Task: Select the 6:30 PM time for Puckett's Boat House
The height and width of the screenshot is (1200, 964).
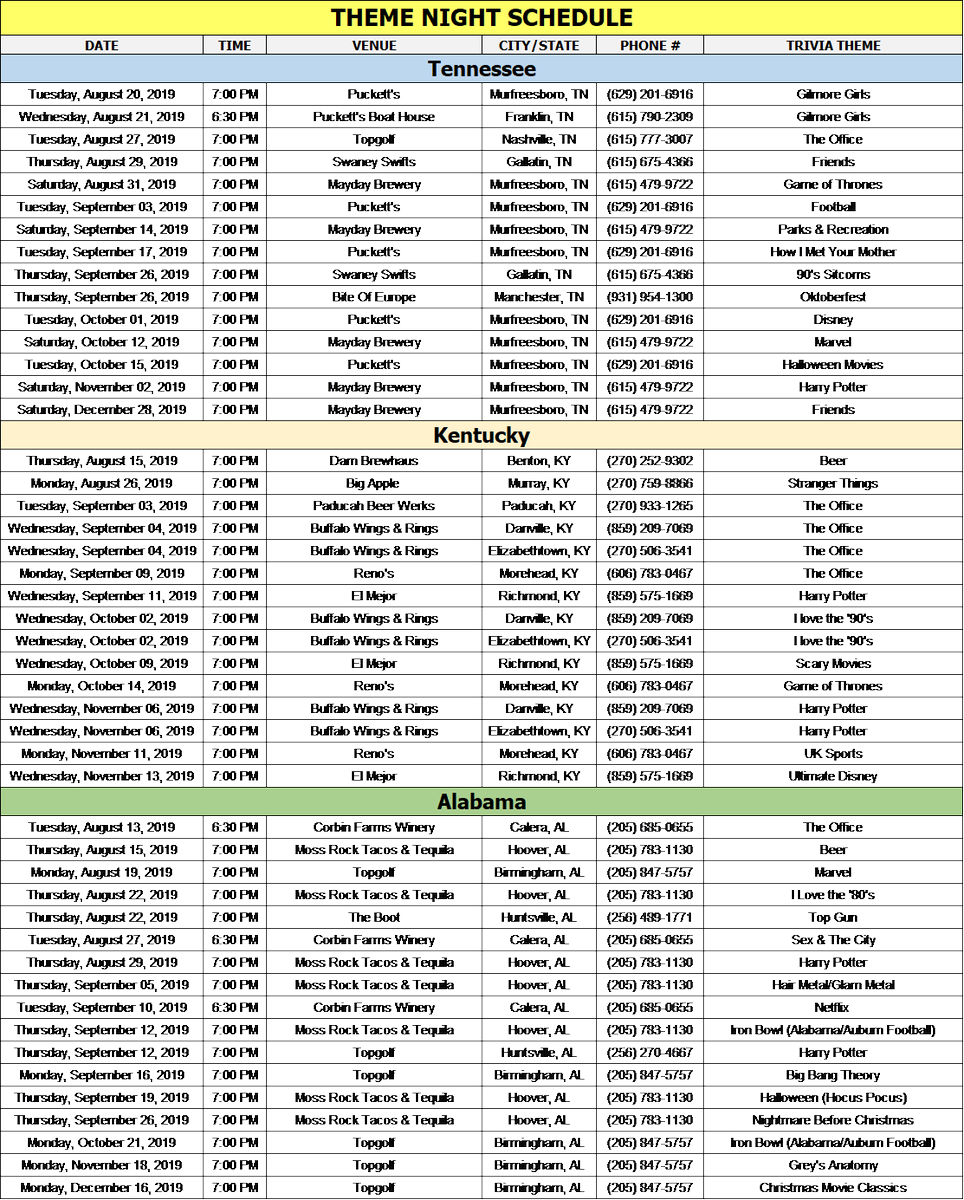Action: coord(235,117)
